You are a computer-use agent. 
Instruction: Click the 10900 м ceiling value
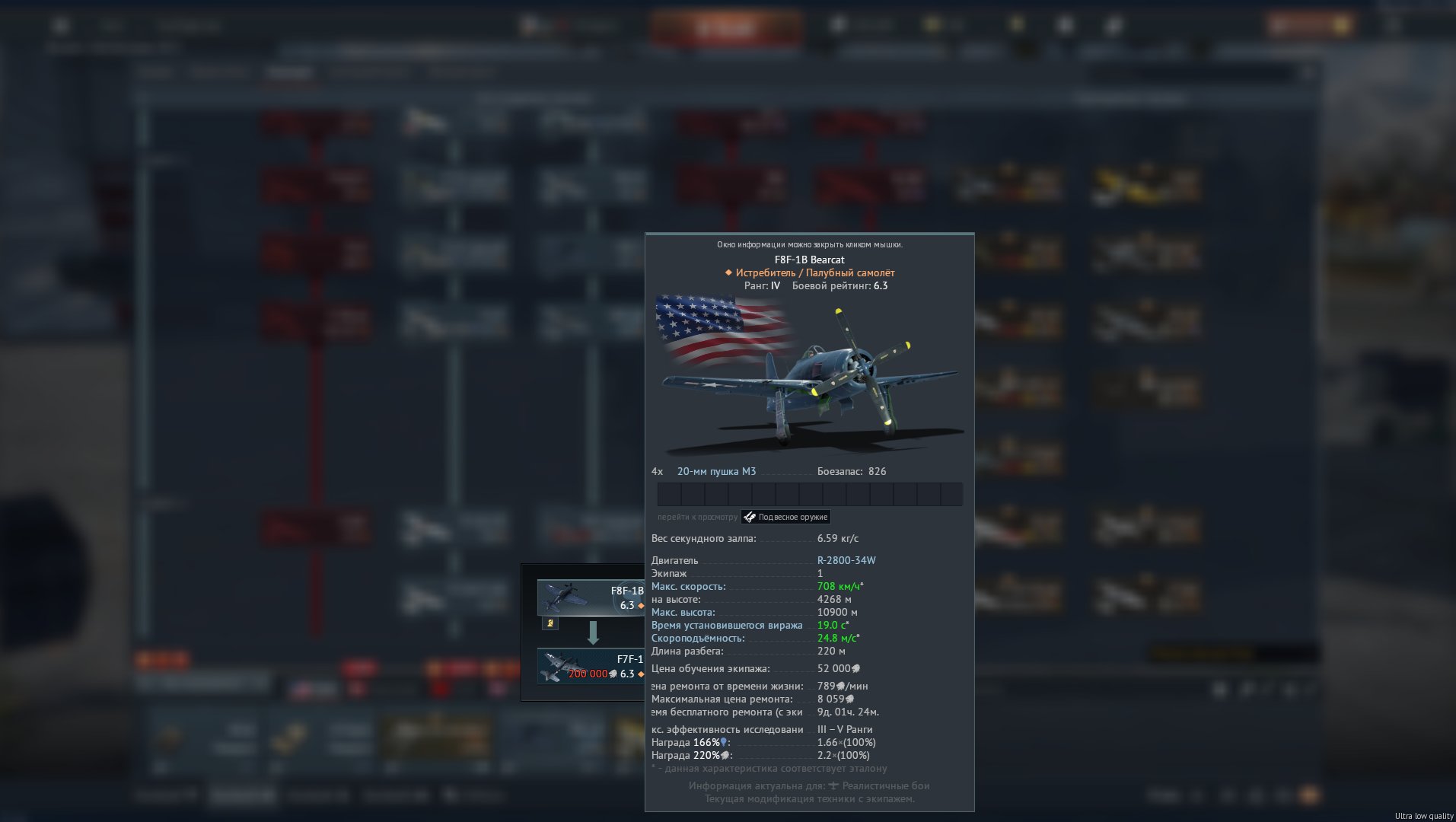pos(837,612)
